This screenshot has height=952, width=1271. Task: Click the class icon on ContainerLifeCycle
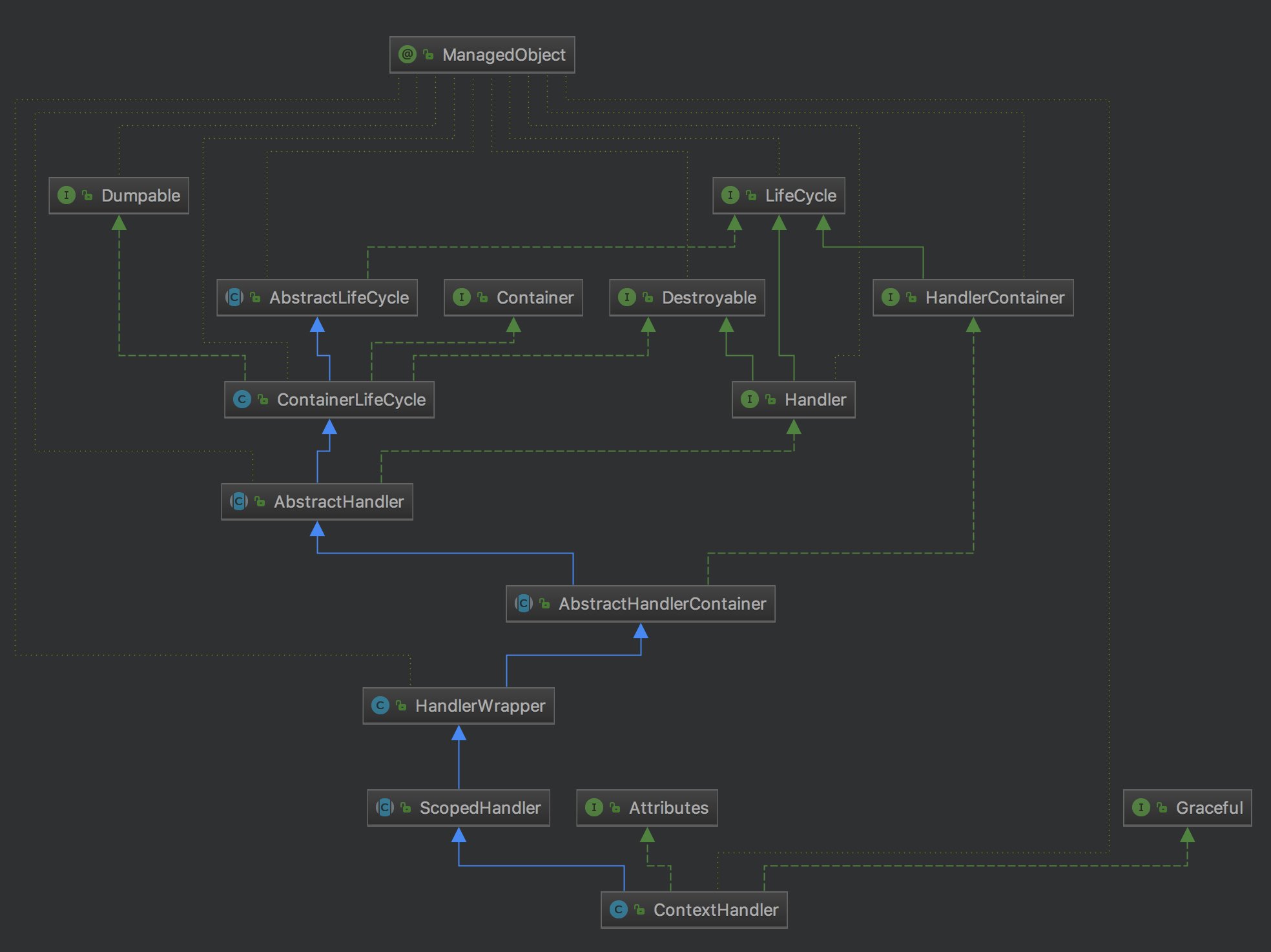[242, 399]
